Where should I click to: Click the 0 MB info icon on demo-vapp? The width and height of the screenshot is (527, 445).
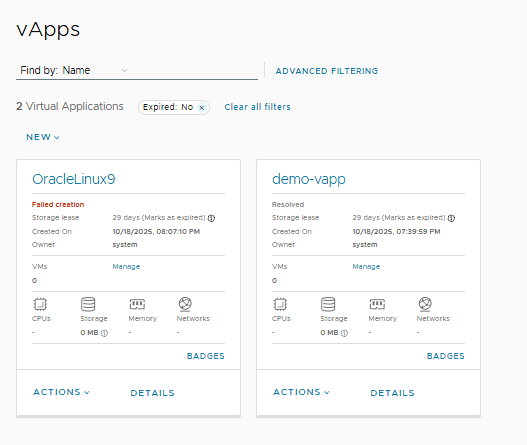pos(344,333)
